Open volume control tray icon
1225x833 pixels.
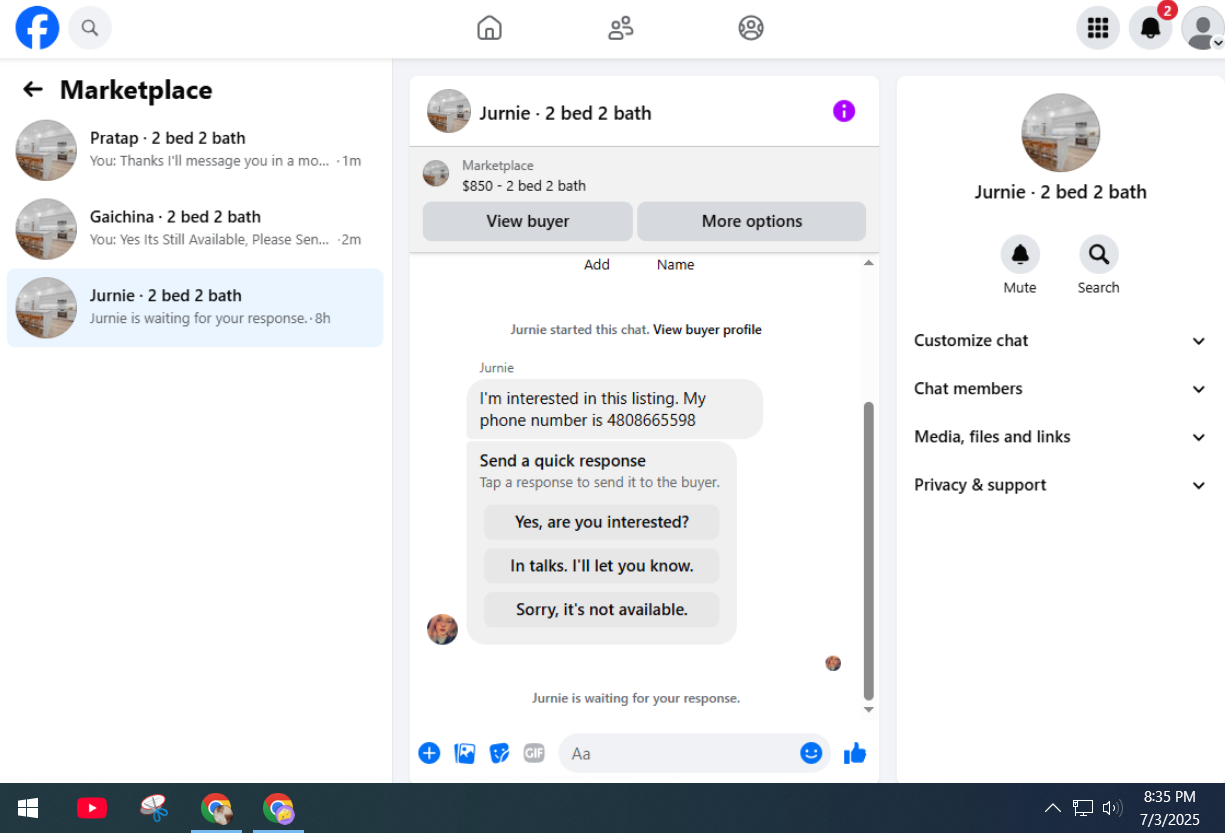pos(1112,808)
